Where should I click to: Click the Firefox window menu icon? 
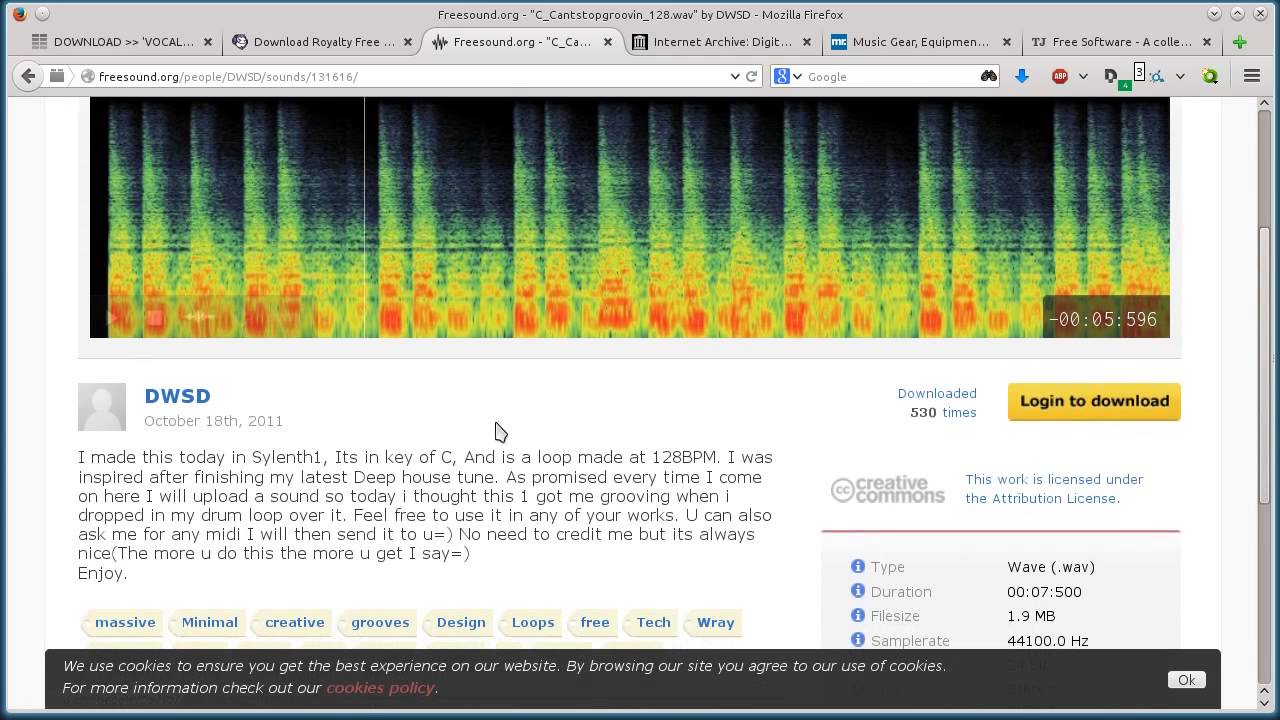(19, 14)
